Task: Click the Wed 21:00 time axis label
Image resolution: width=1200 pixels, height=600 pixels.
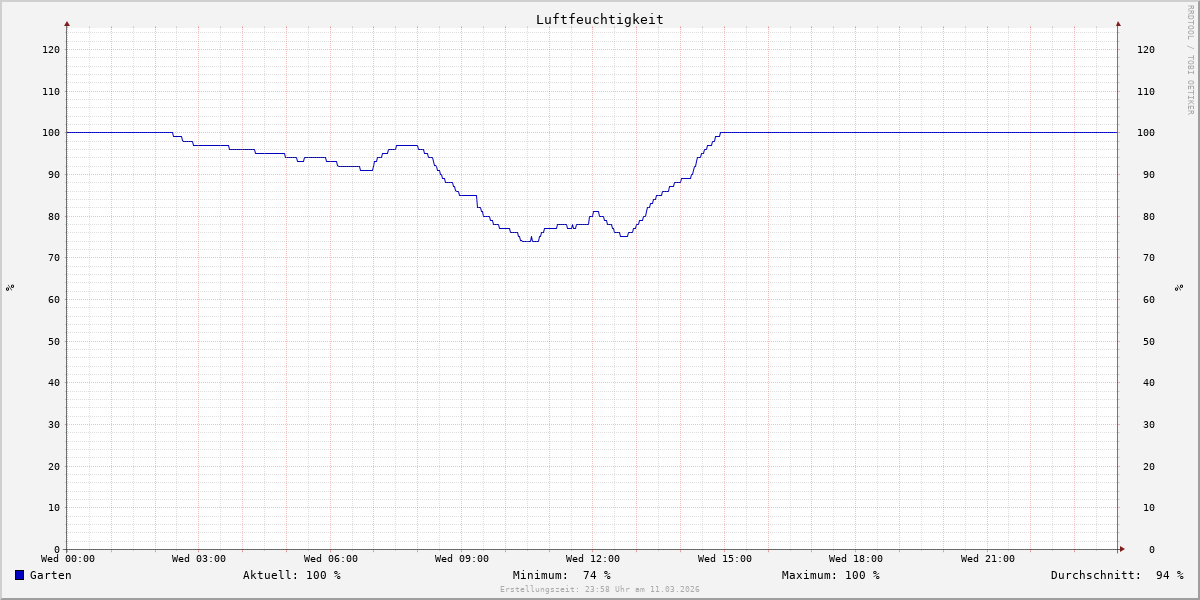Action: click(x=987, y=559)
